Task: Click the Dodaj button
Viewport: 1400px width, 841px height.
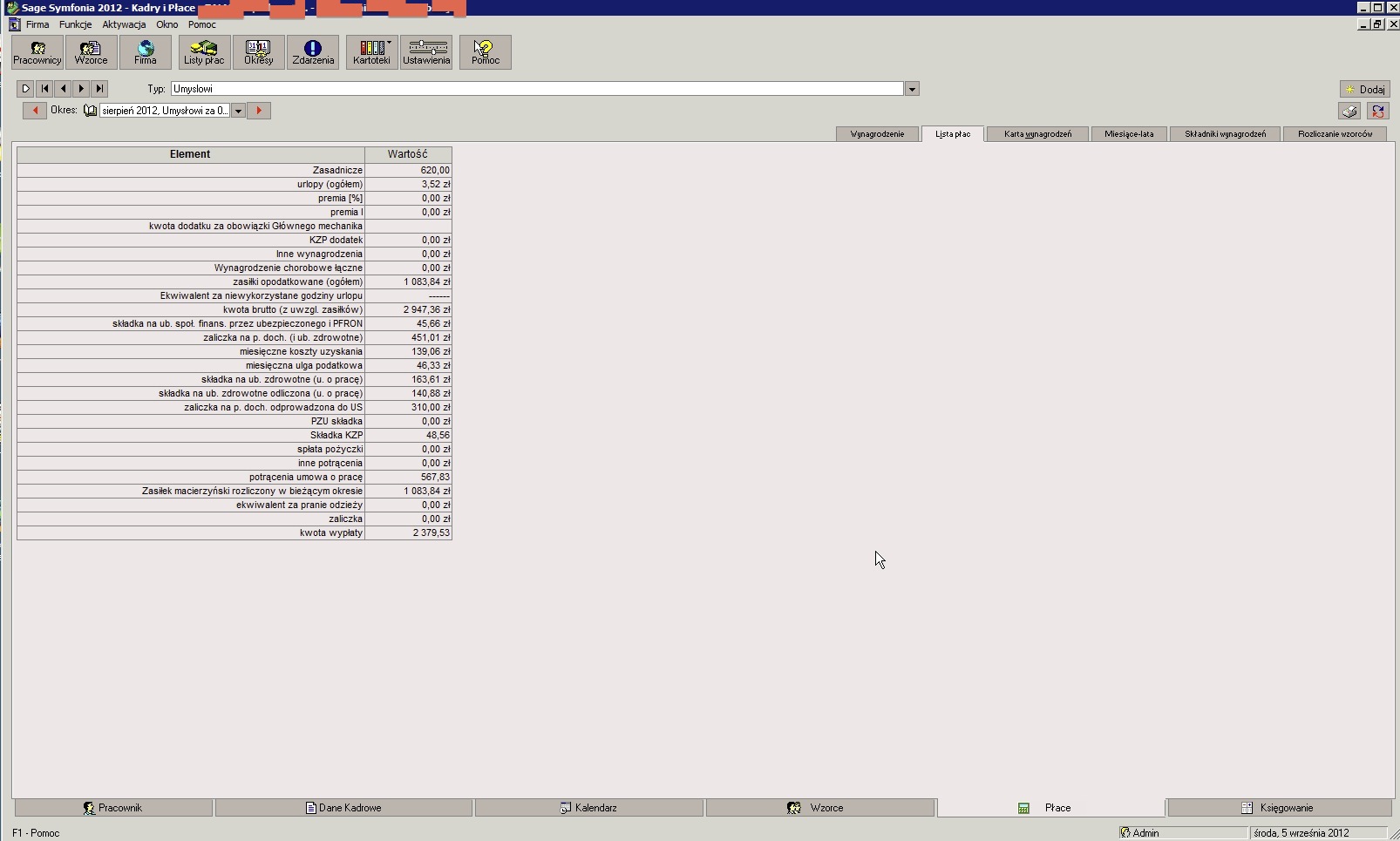Action: coord(1365,89)
